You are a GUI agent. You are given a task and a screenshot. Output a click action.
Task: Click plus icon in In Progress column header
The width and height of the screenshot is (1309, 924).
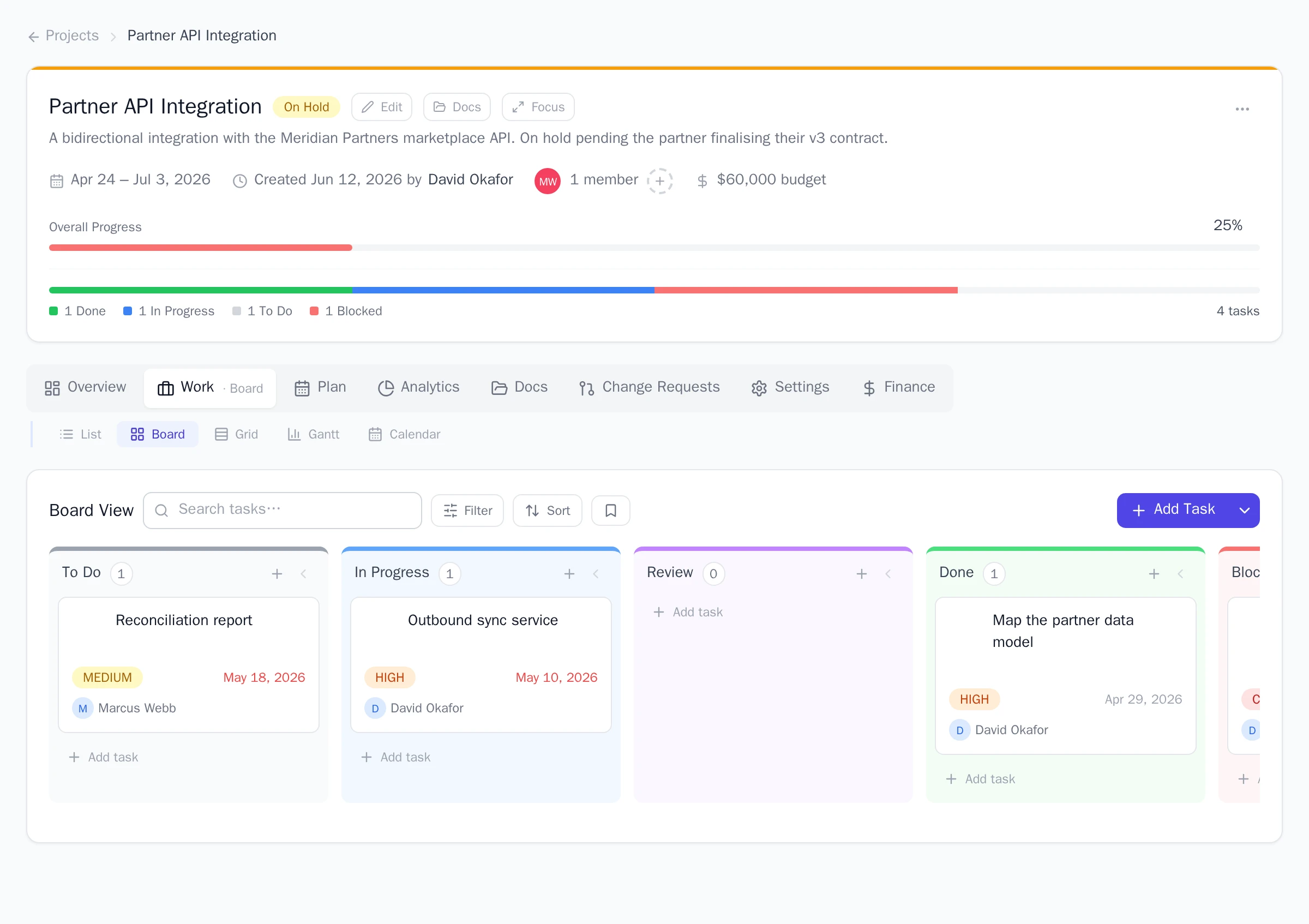point(569,573)
